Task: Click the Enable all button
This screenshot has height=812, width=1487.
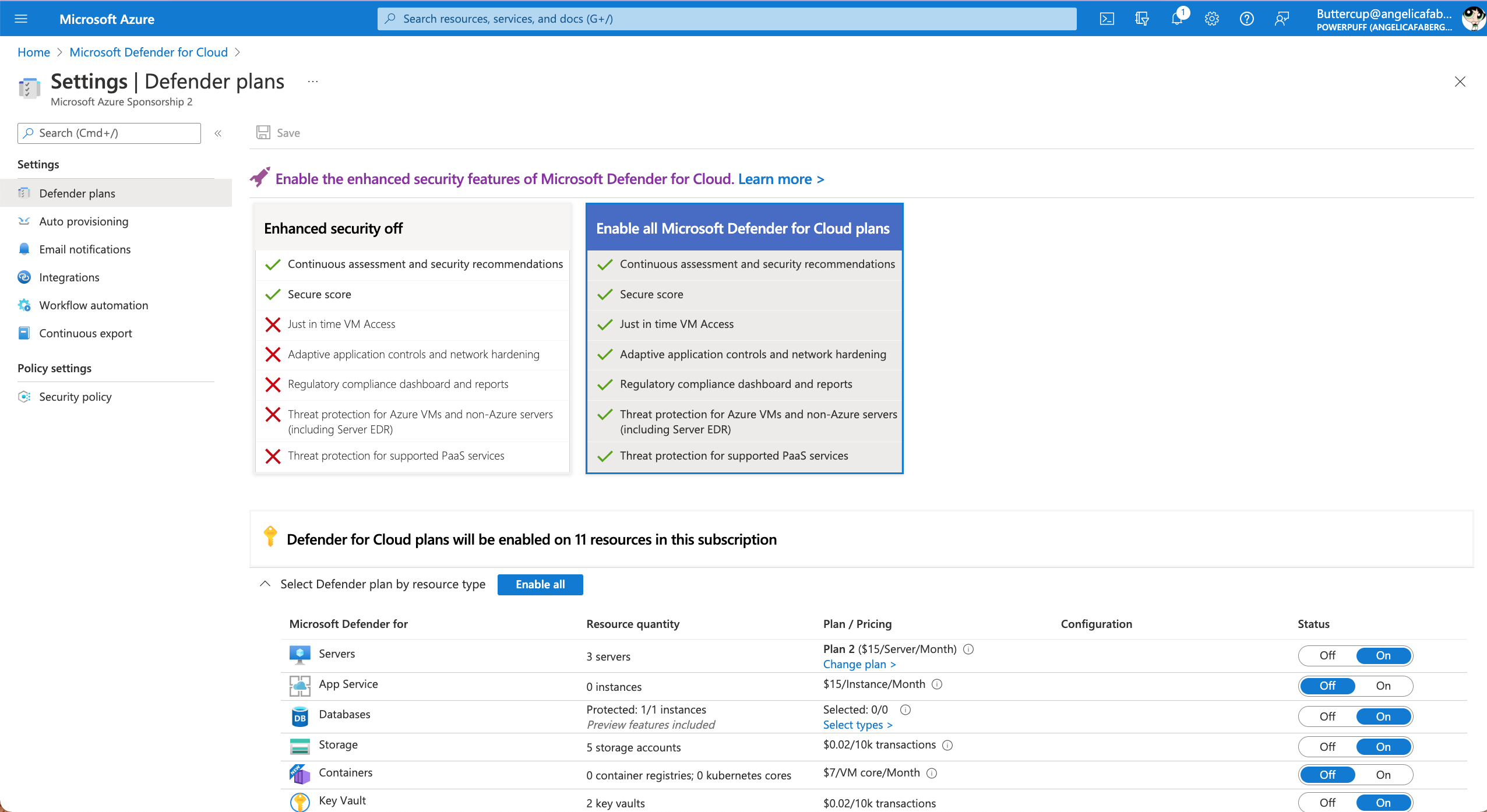Action: pos(540,584)
